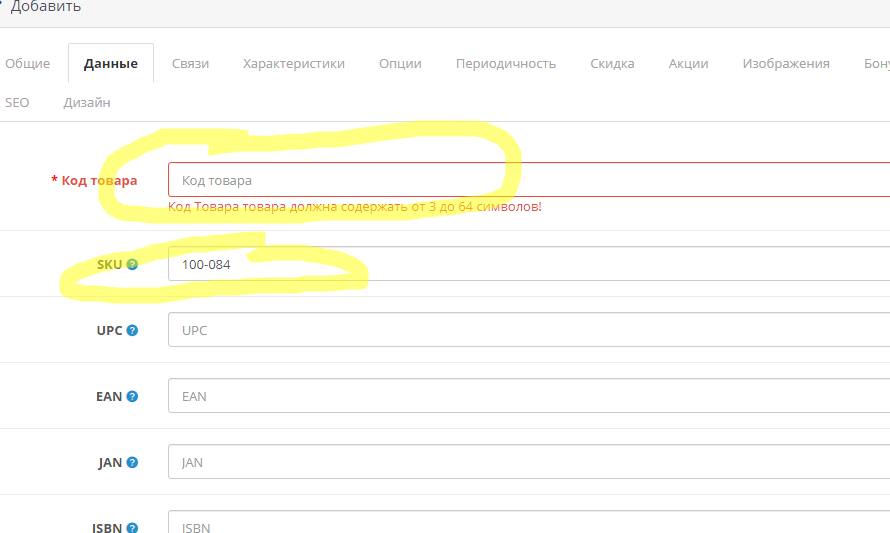Screen dimensions: 890x533
Task: Open the Скидка tab
Action: click(x=612, y=63)
